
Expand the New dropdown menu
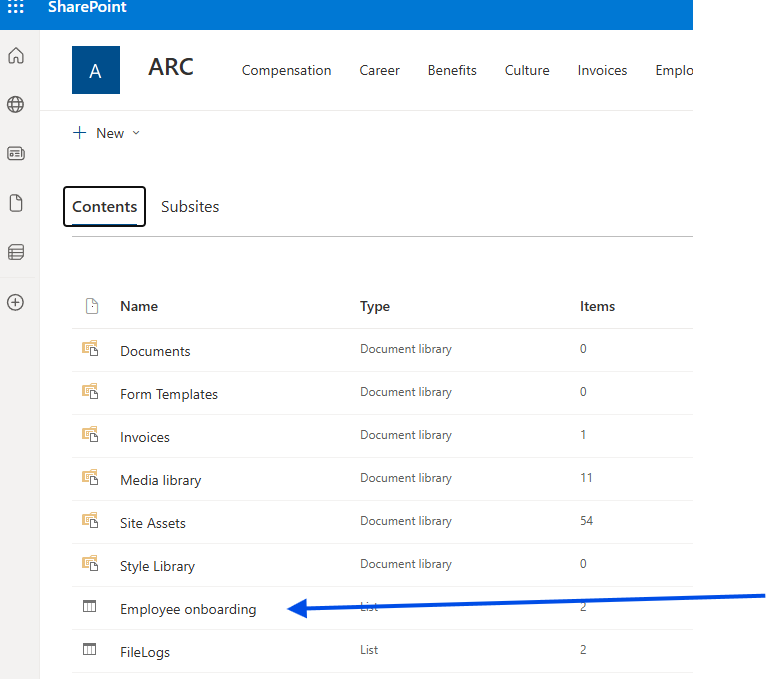pyautogui.click(x=106, y=133)
